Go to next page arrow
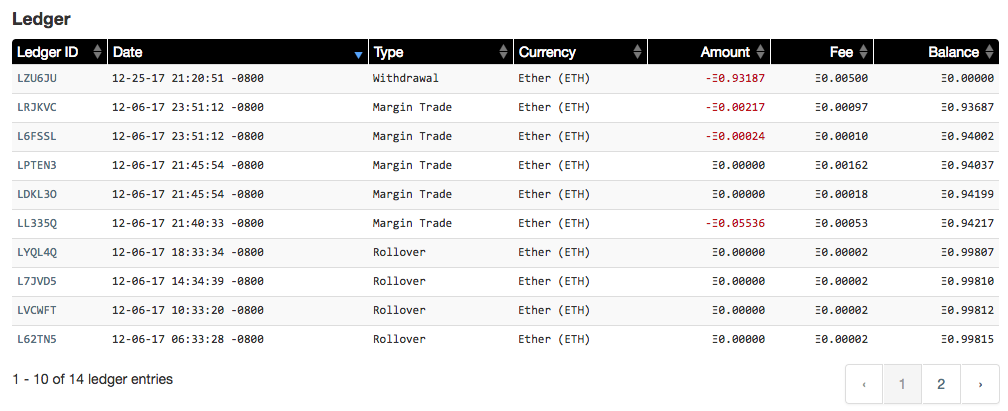 [x=980, y=384]
